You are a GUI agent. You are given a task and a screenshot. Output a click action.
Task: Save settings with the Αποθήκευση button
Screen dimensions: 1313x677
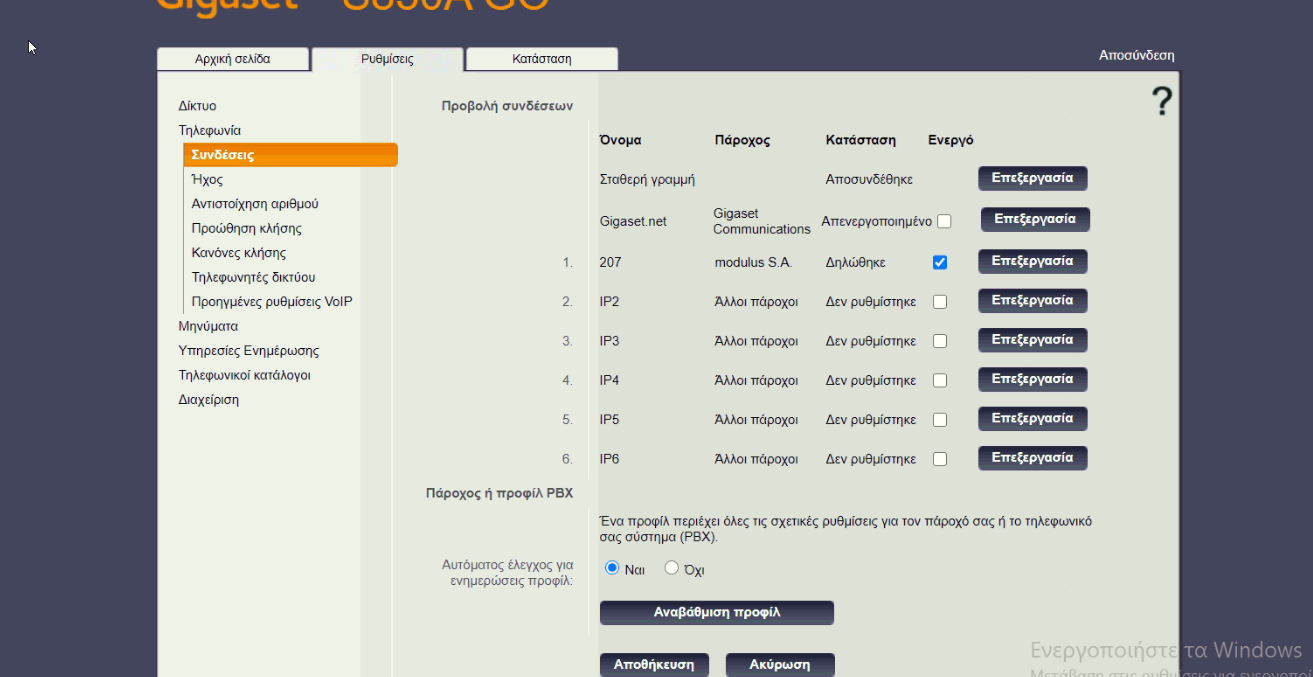click(x=653, y=665)
